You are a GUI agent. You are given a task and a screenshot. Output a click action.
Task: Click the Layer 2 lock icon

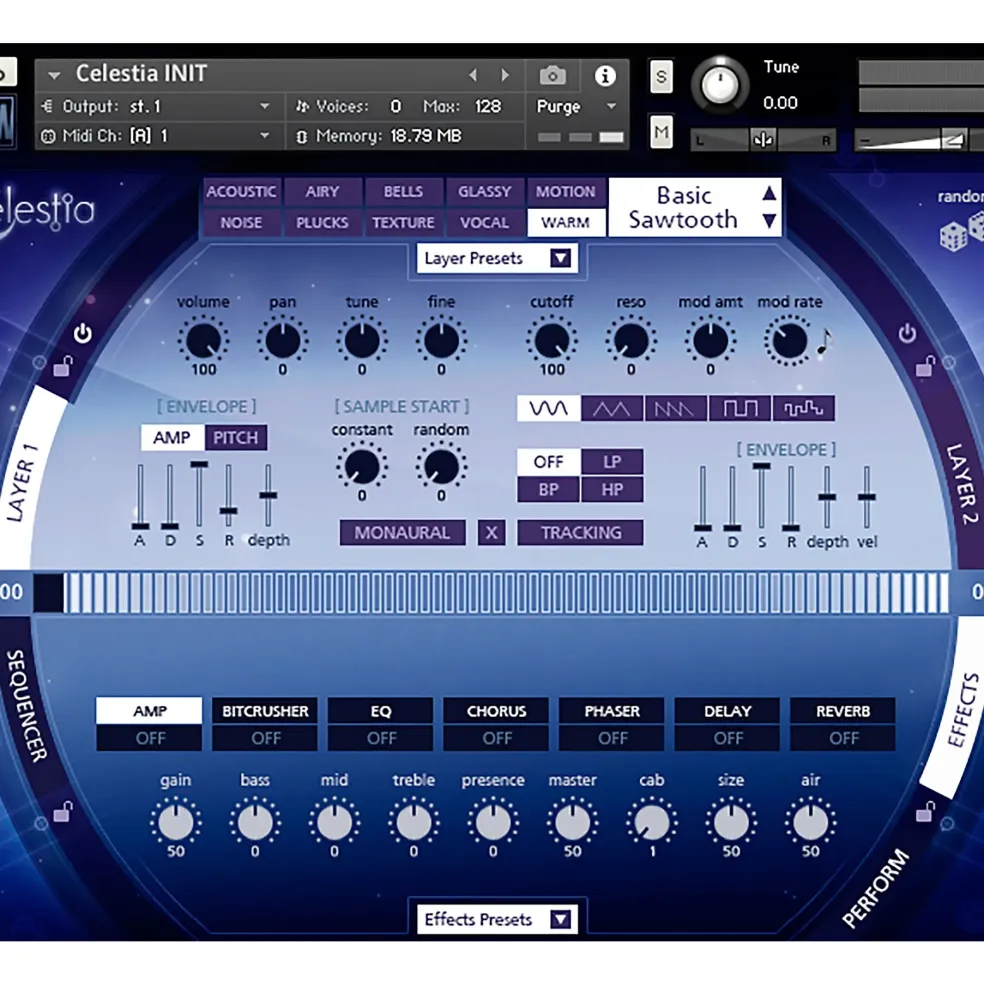[x=925, y=365]
